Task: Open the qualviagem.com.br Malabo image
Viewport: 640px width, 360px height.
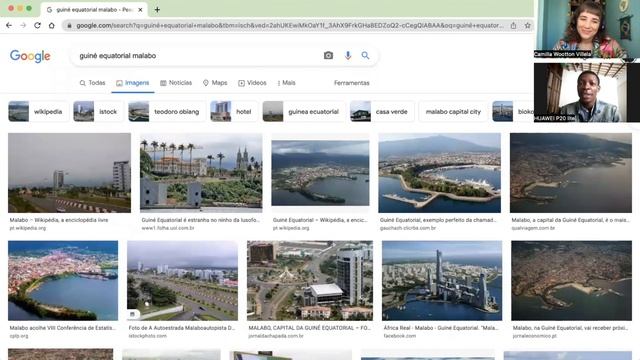Action: [x=571, y=173]
